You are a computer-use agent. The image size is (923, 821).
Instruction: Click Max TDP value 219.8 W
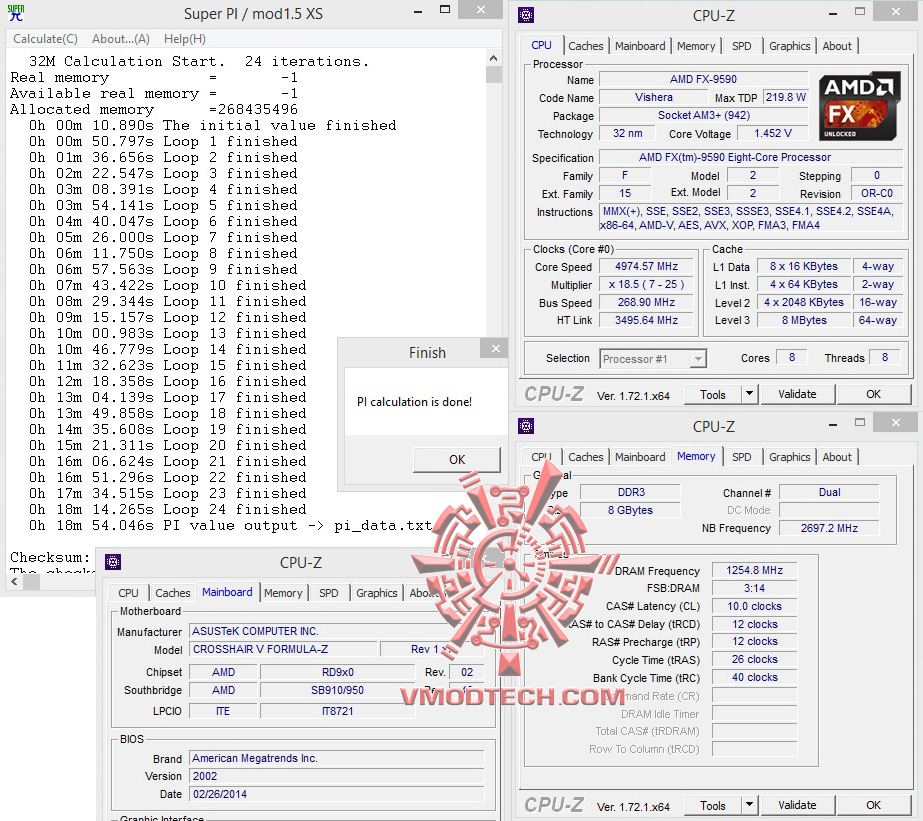click(x=785, y=97)
